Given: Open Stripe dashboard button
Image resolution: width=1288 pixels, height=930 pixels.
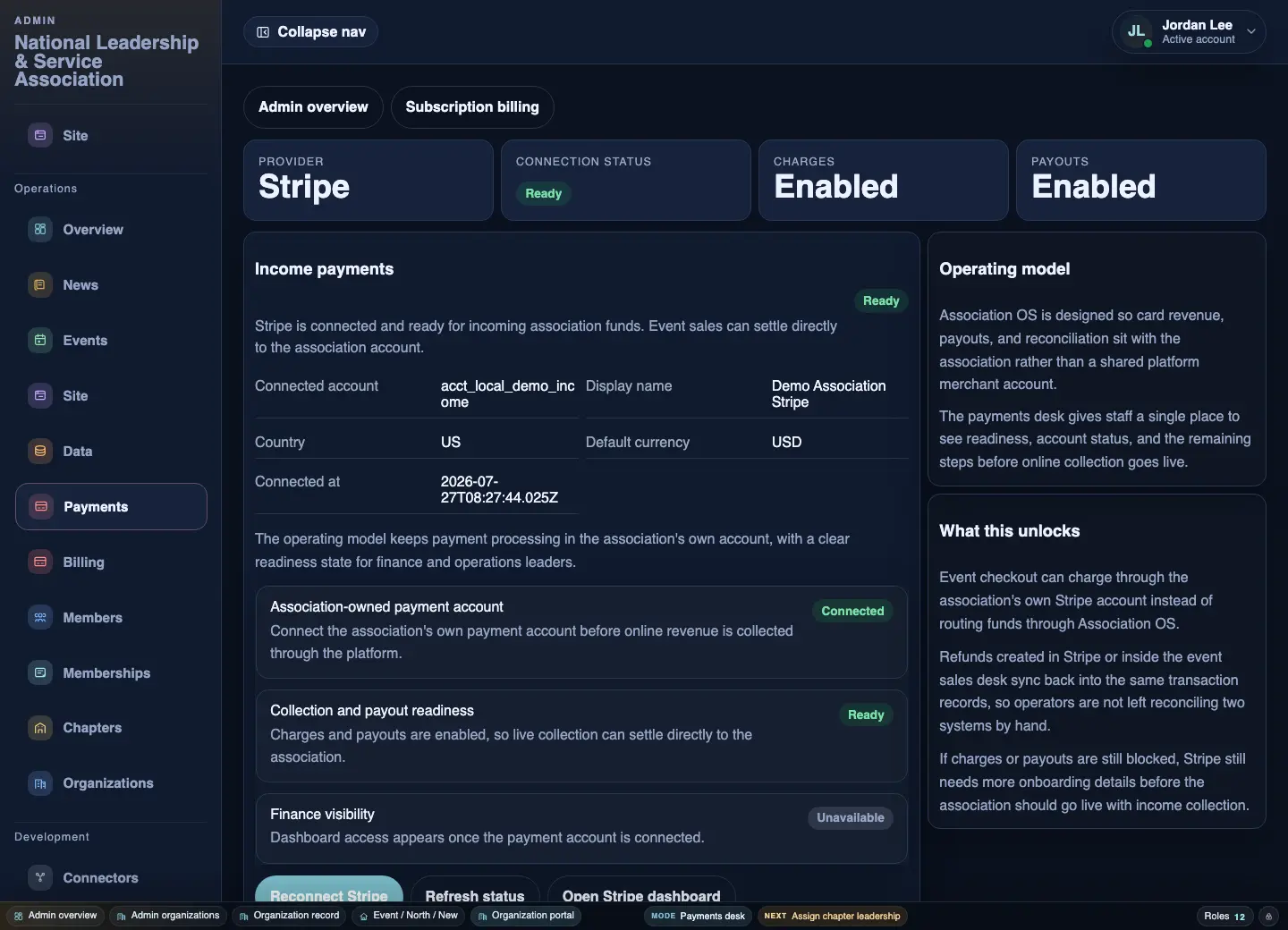Looking at the screenshot, I should click(641, 889).
